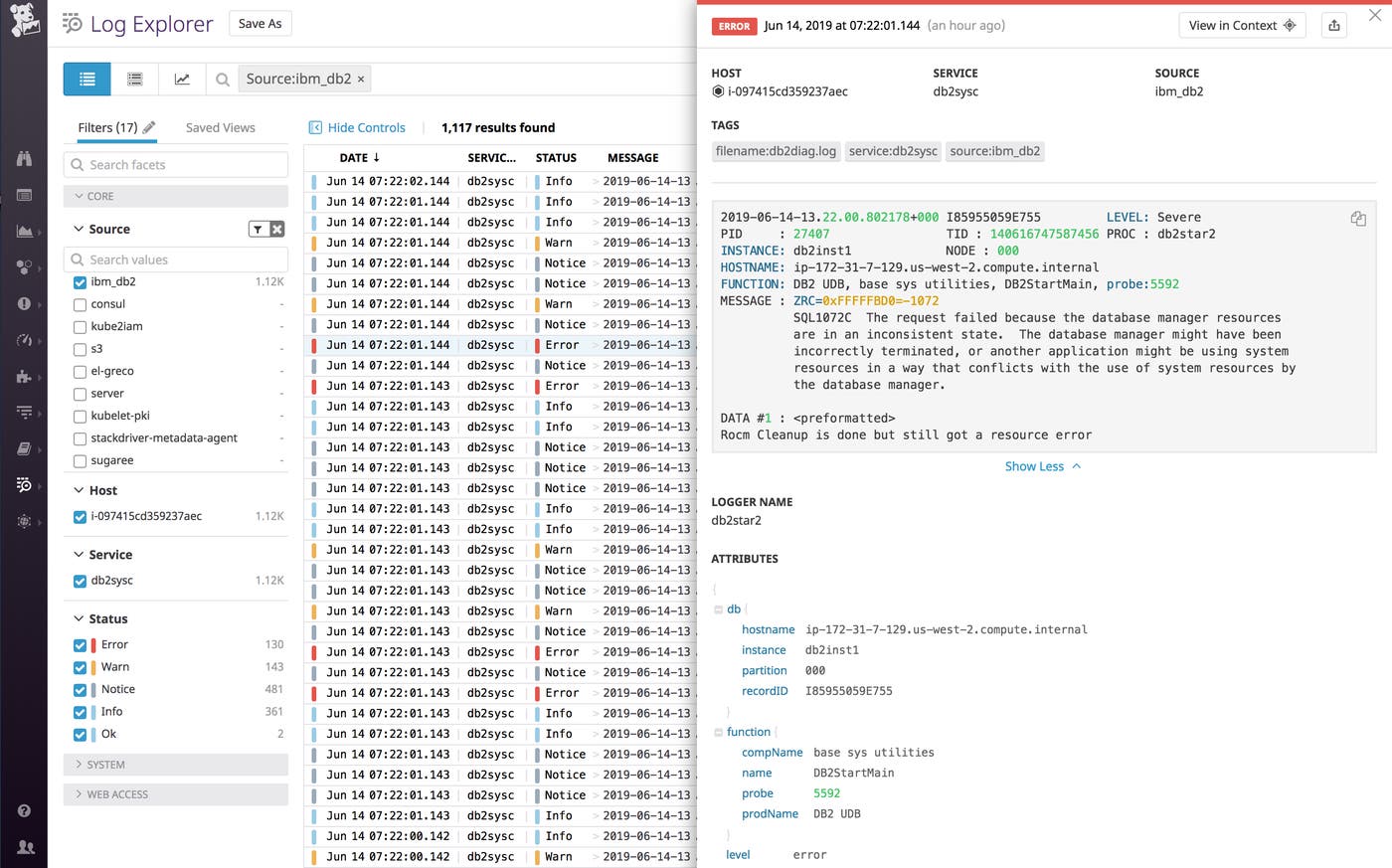Expand the WEB ACCESS facet group
The image size is (1392, 868).
(x=112, y=793)
